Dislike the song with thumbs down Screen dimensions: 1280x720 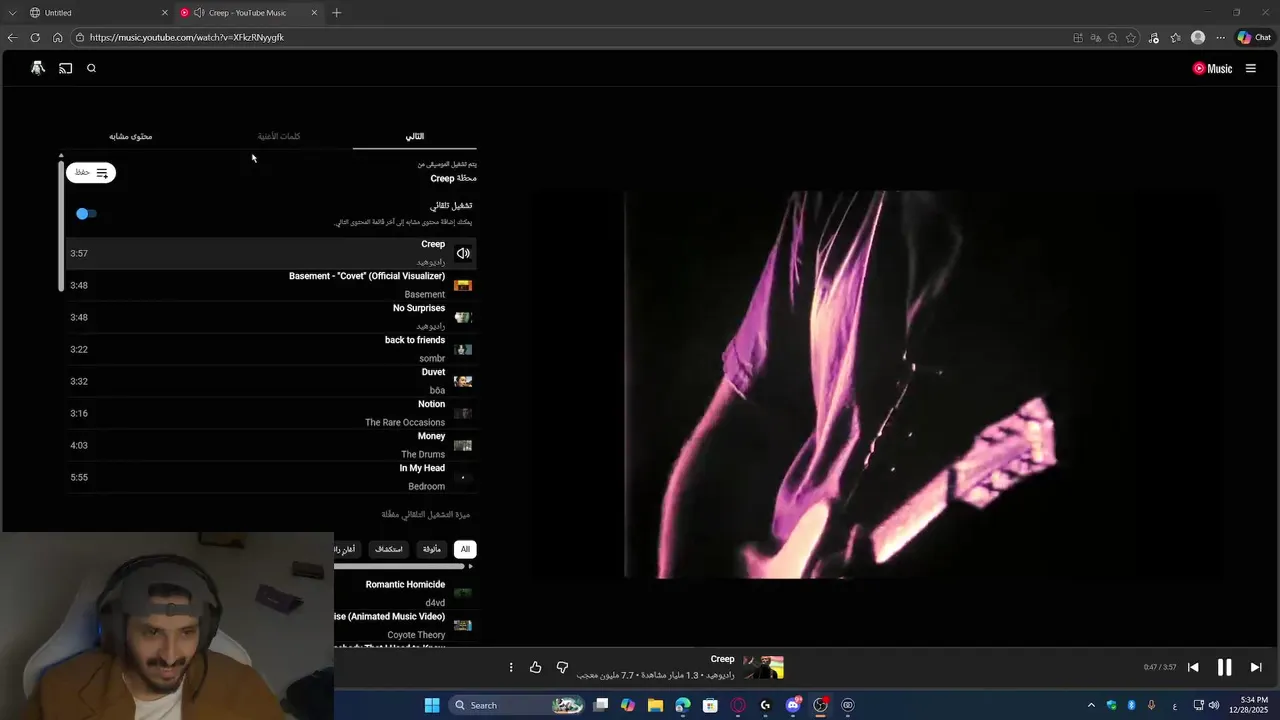[x=562, y=667]
